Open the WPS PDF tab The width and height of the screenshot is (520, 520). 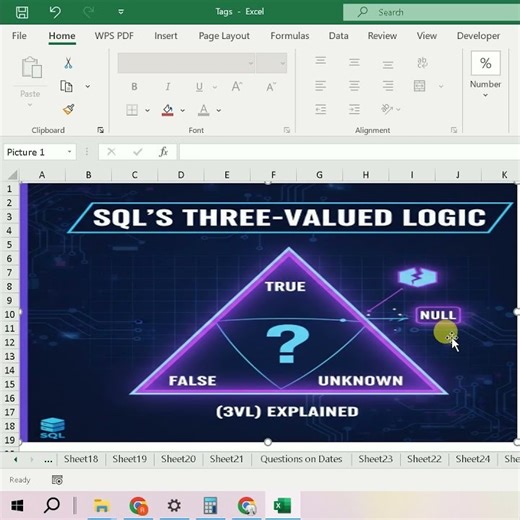(114, 36)
